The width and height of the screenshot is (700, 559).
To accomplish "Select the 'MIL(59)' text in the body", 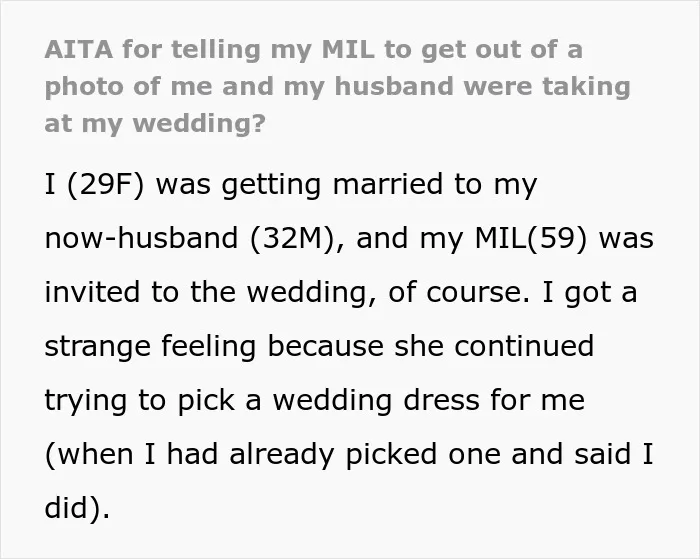I will [x=530, y=238].
